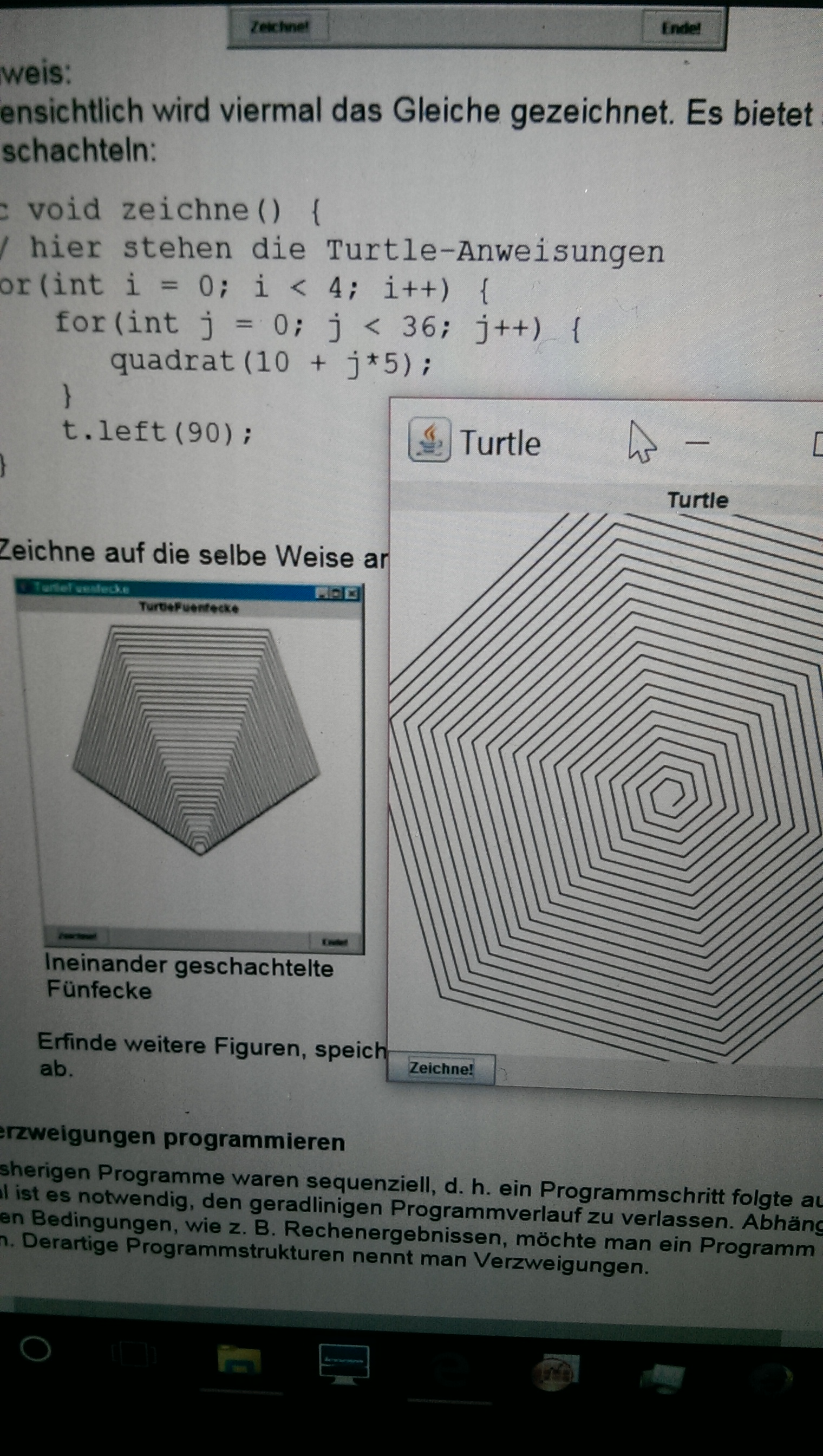This screenshot has width=823, height=1456.
Task: Click the 'Ineinander geschachtelte Fünfecke' caption
Action: (x=189, y=977)
